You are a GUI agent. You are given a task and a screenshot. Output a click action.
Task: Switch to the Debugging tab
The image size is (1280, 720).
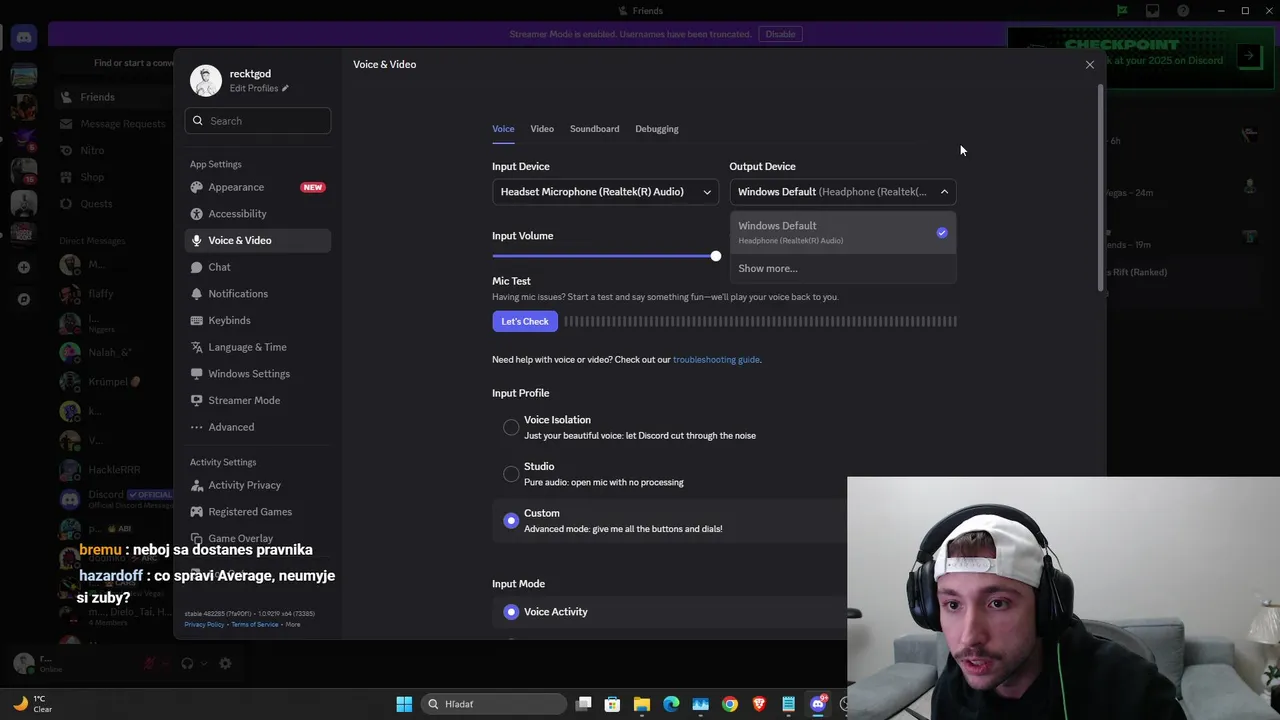coord(657,129)
